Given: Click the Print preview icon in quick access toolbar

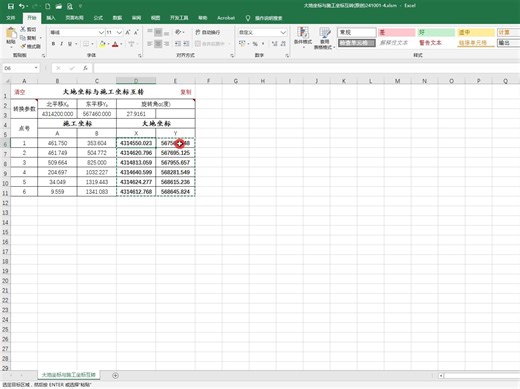Looking at the screenshot, I should tap(69, 6).
